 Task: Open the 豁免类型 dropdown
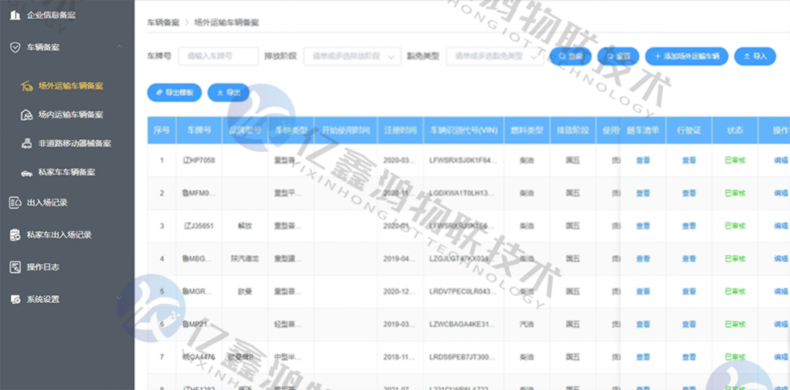point(495,56)
